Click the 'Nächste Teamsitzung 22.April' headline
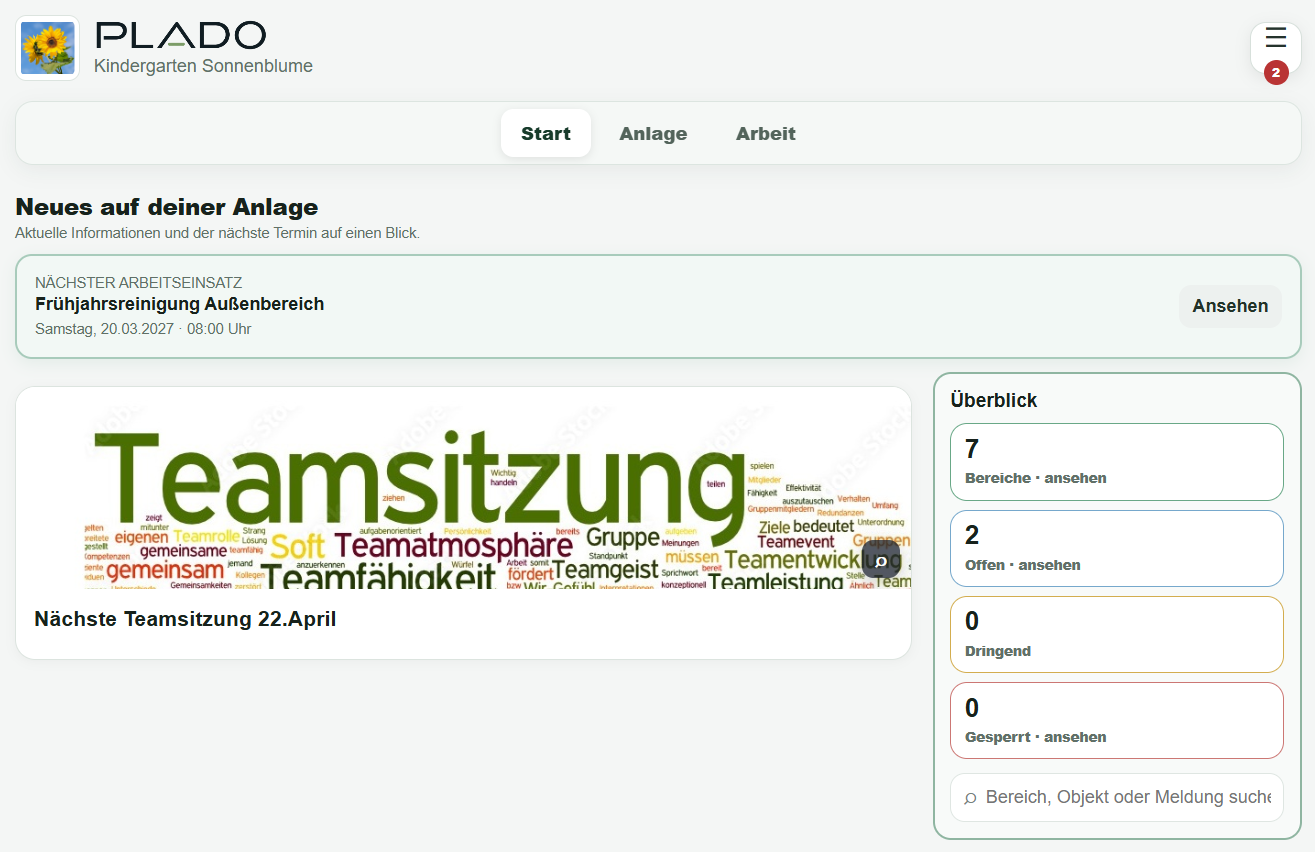Viewport: 1315px width, 852px height. coord(185,619)
